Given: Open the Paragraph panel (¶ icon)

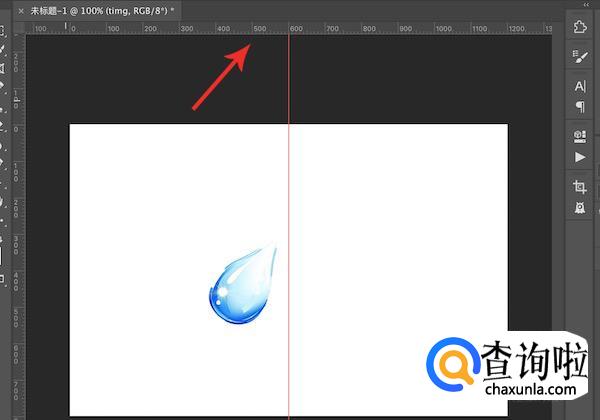Looking at the screenshot, I should 580,107.
